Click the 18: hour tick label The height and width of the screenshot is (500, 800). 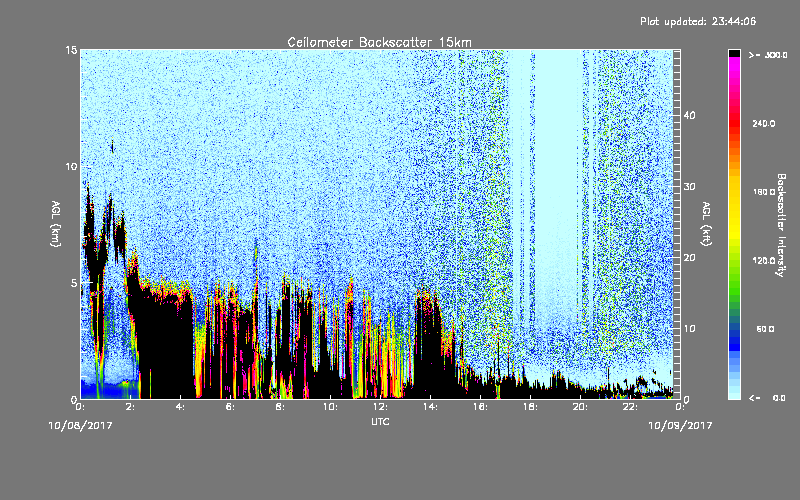[530, 407]
